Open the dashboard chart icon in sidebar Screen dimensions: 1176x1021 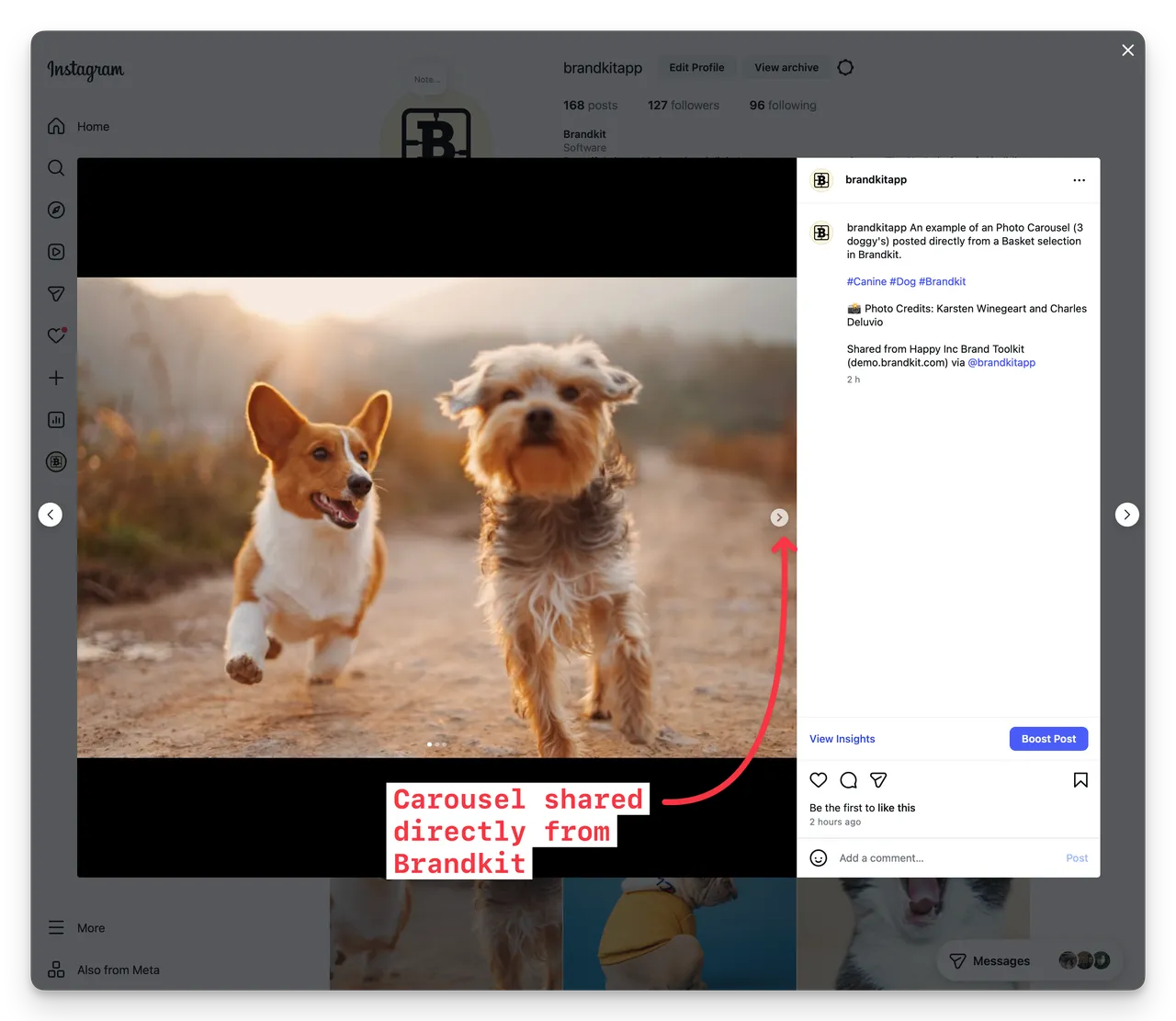[55, 419]
